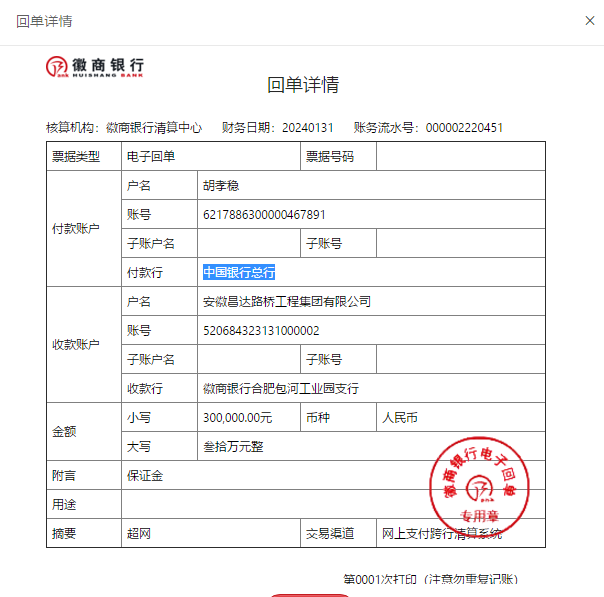Click the 网上支付跨行清算系统 transaction channel
Image resolution: width=604 pixels, height=597 pixels.
[x=441, y=534]
